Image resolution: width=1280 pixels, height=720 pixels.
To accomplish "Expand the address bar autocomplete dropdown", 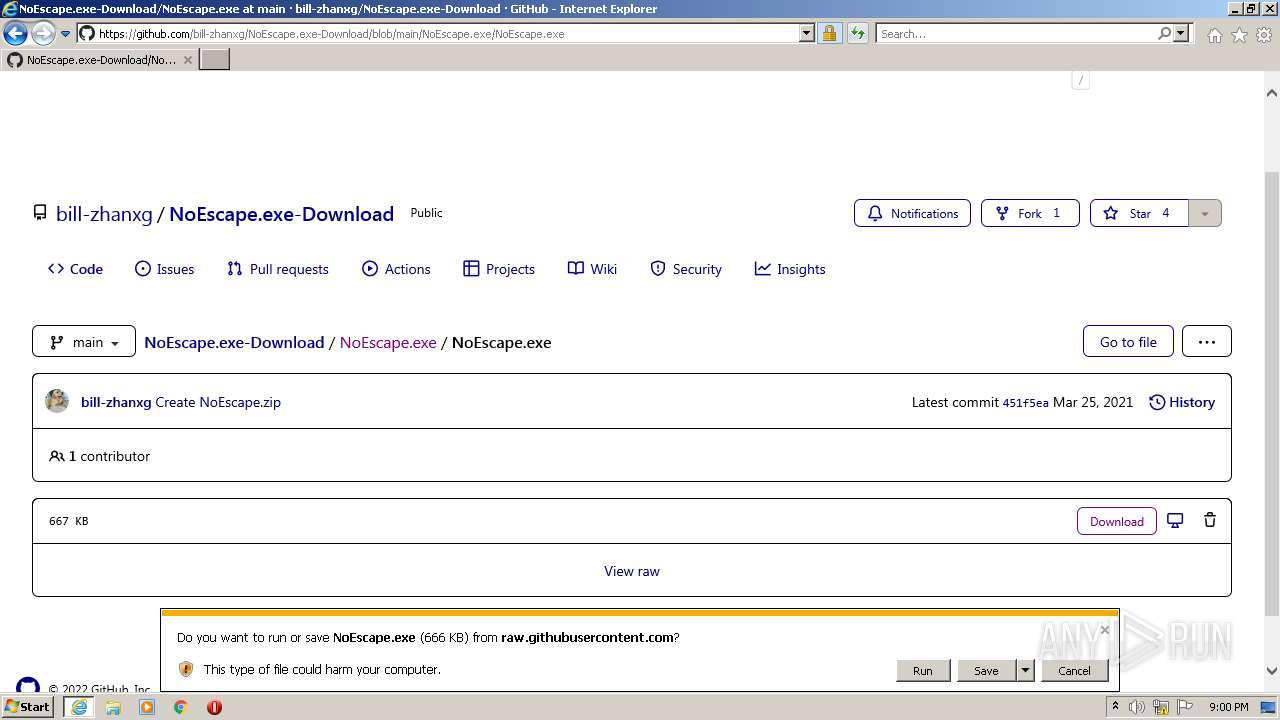I will coord(807,33).
